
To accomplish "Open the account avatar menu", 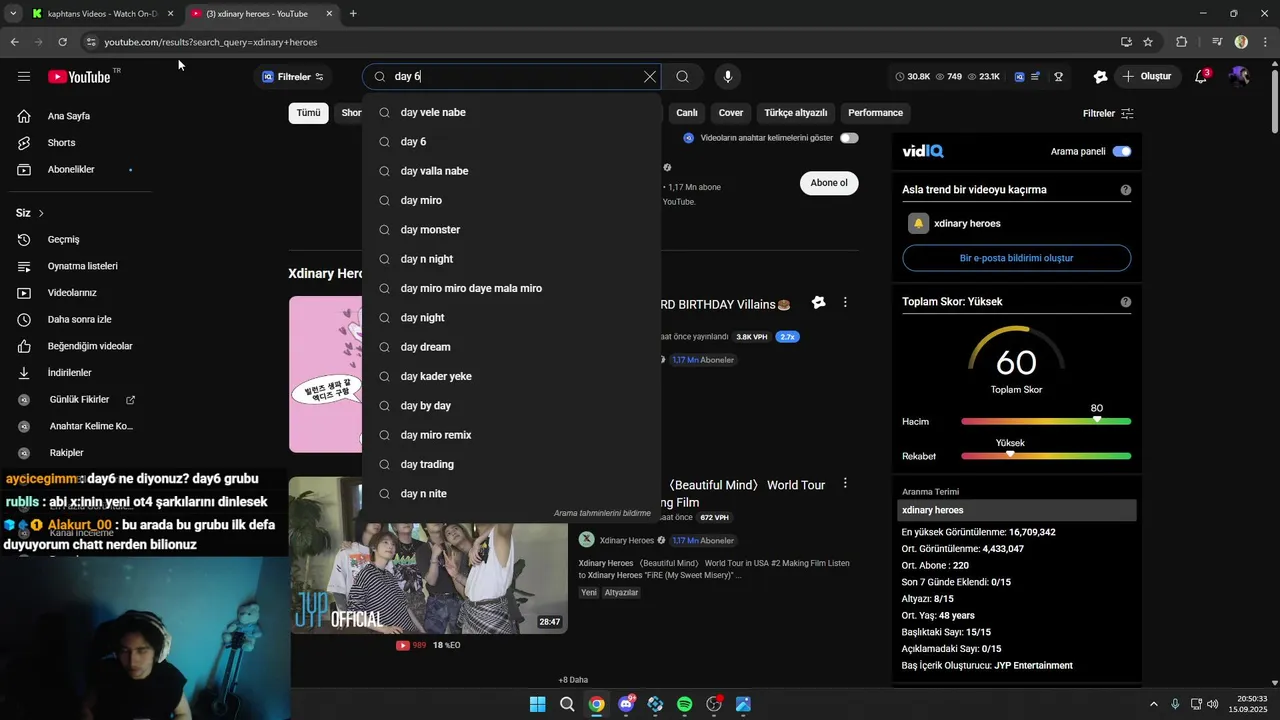I will coord(1239,77).
